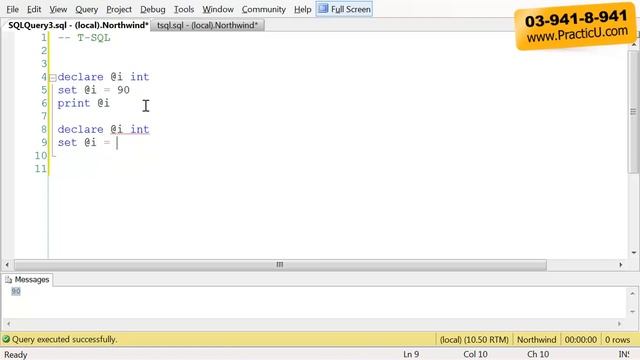Screen dimensions: 640x360
Task: Click the green query success icon
Action: click(6, 339)
